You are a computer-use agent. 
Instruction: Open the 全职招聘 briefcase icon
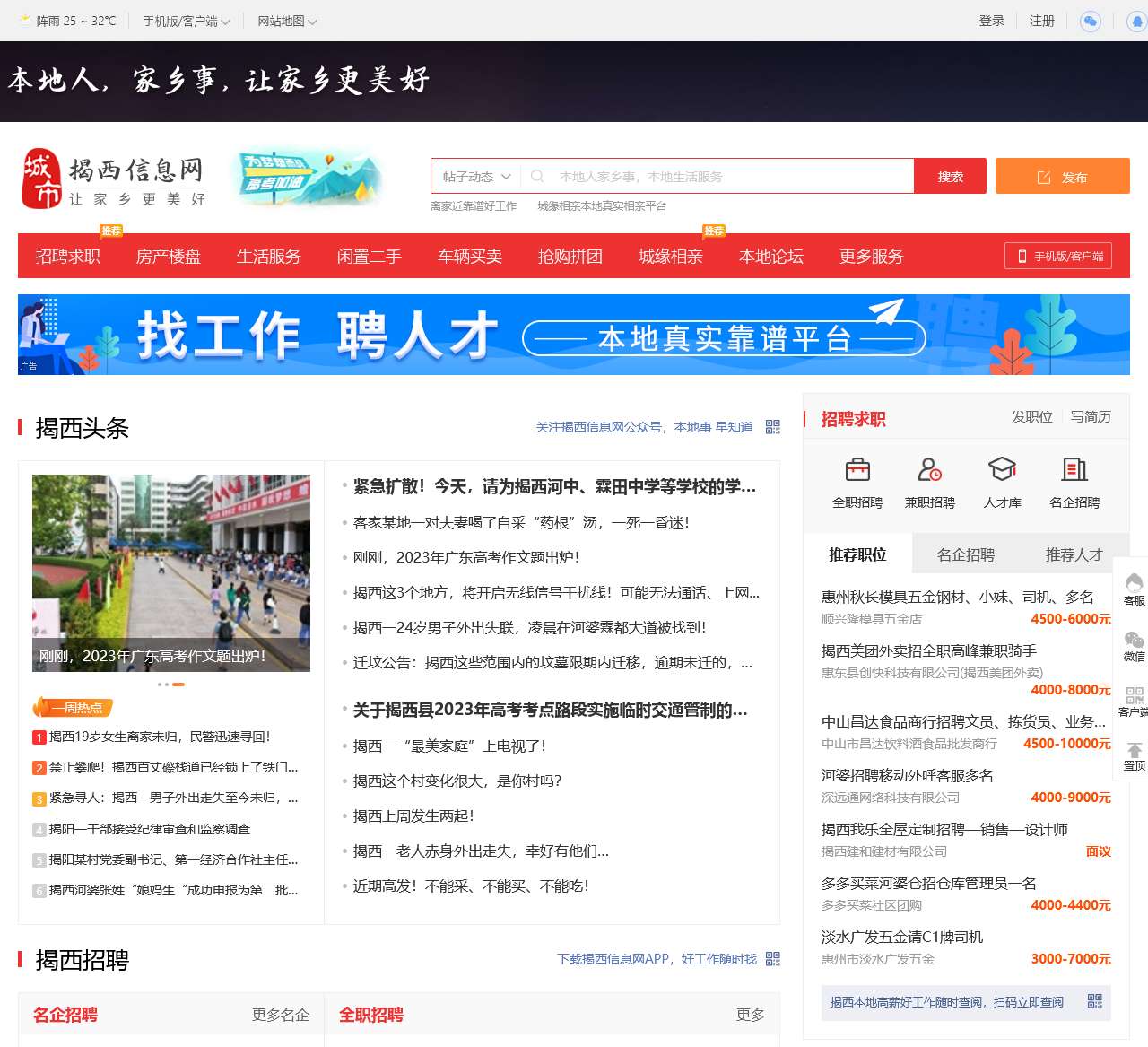[x=857, y=469]
